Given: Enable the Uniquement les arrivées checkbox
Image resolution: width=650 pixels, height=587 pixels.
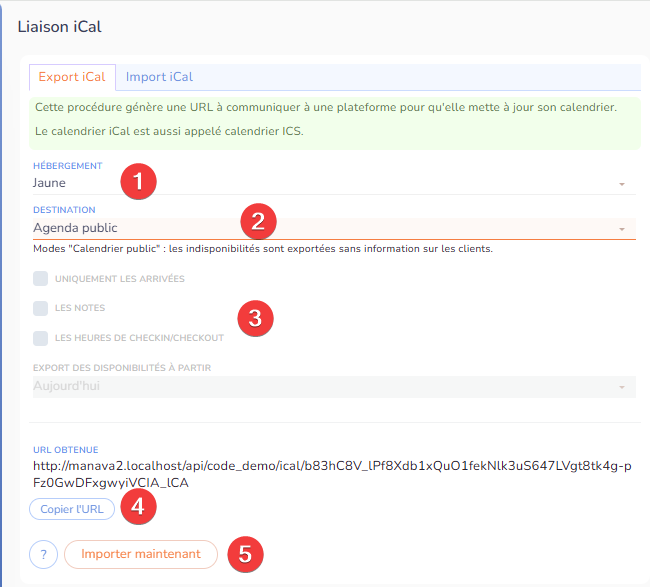Looking at the screenshot, I should tap(41, 278).
